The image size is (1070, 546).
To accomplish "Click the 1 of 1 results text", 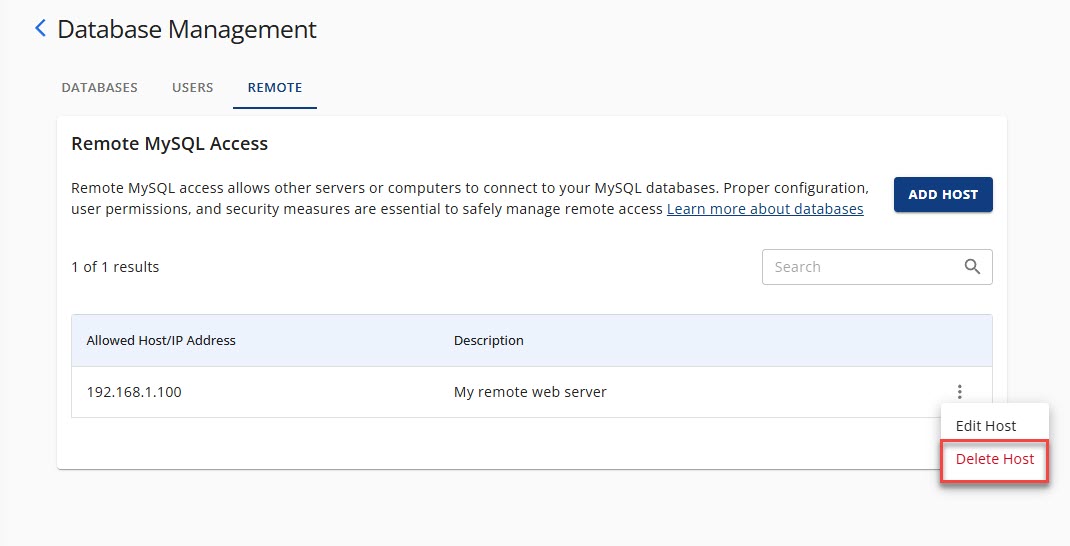I will point(115,267).
